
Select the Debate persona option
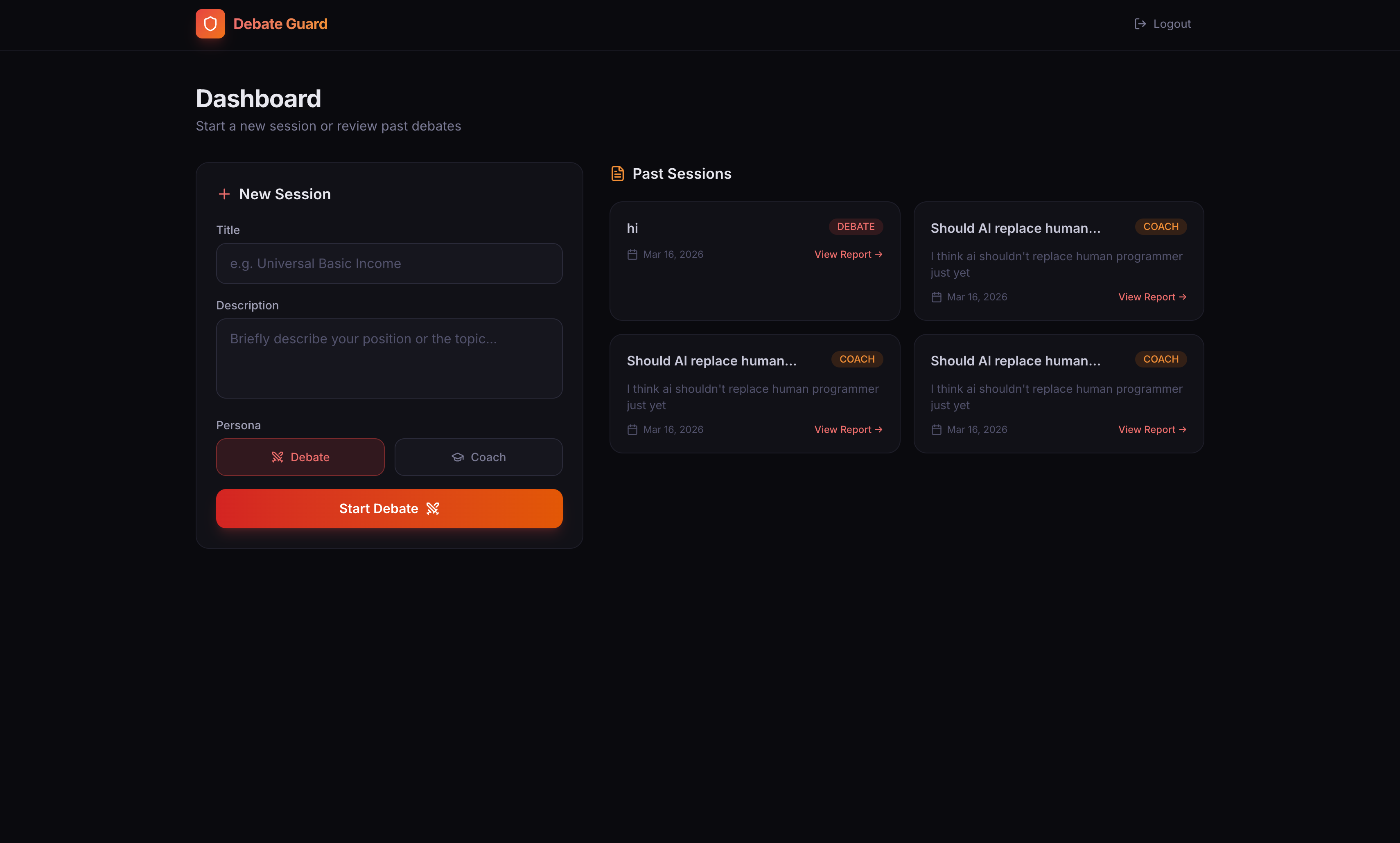(x=300, y=457)
